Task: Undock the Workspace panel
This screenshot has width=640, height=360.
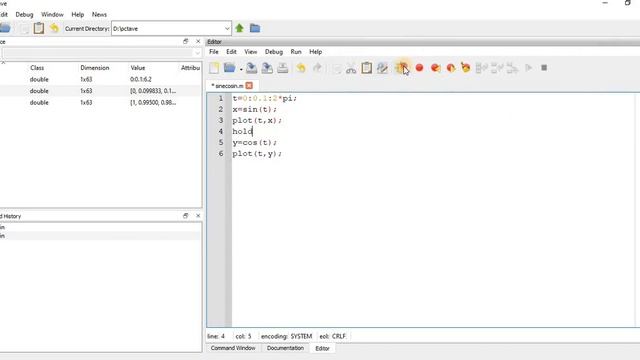Action: [x=186, y=41]
